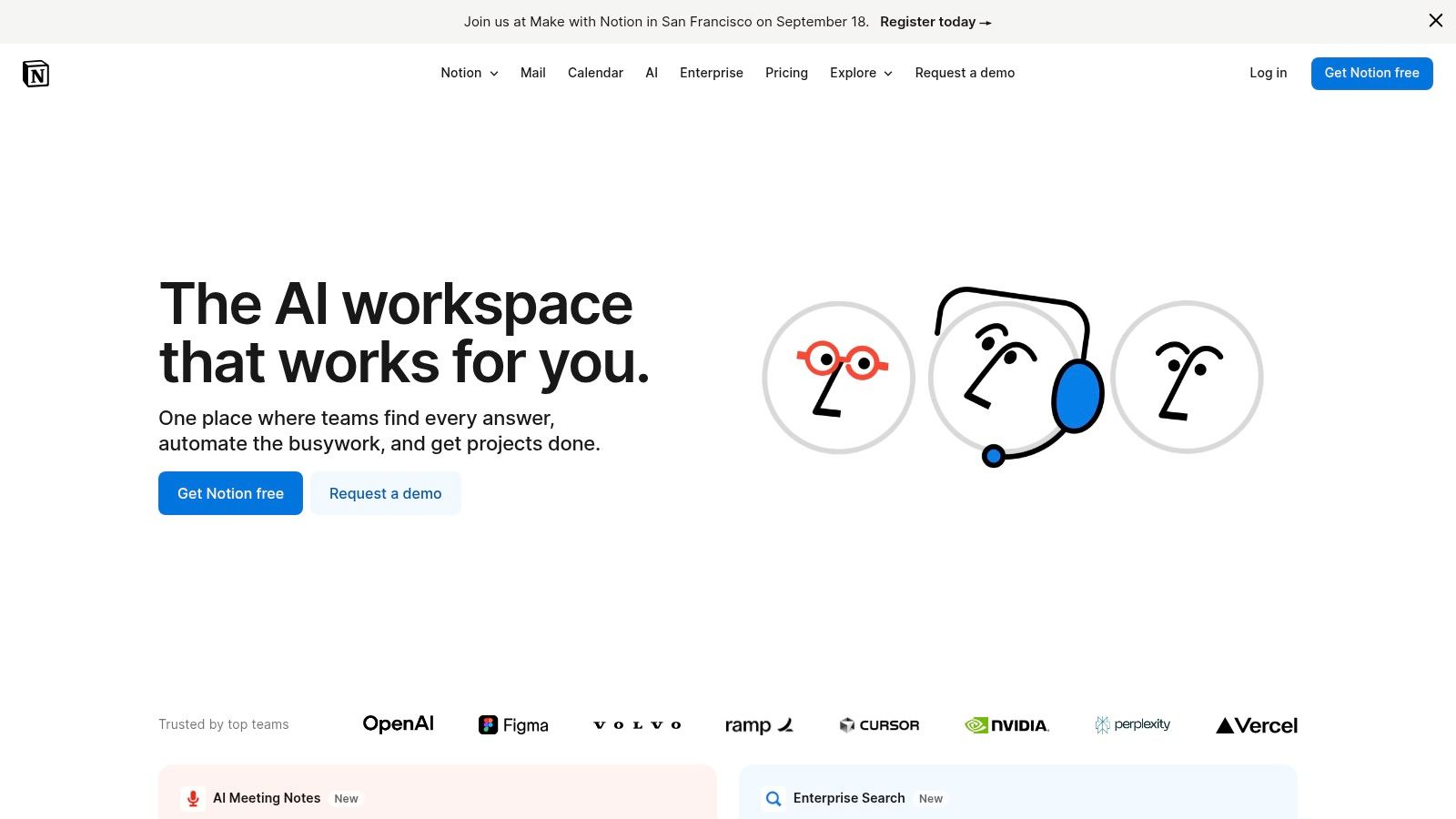Click the Notion logo icon

35,74
